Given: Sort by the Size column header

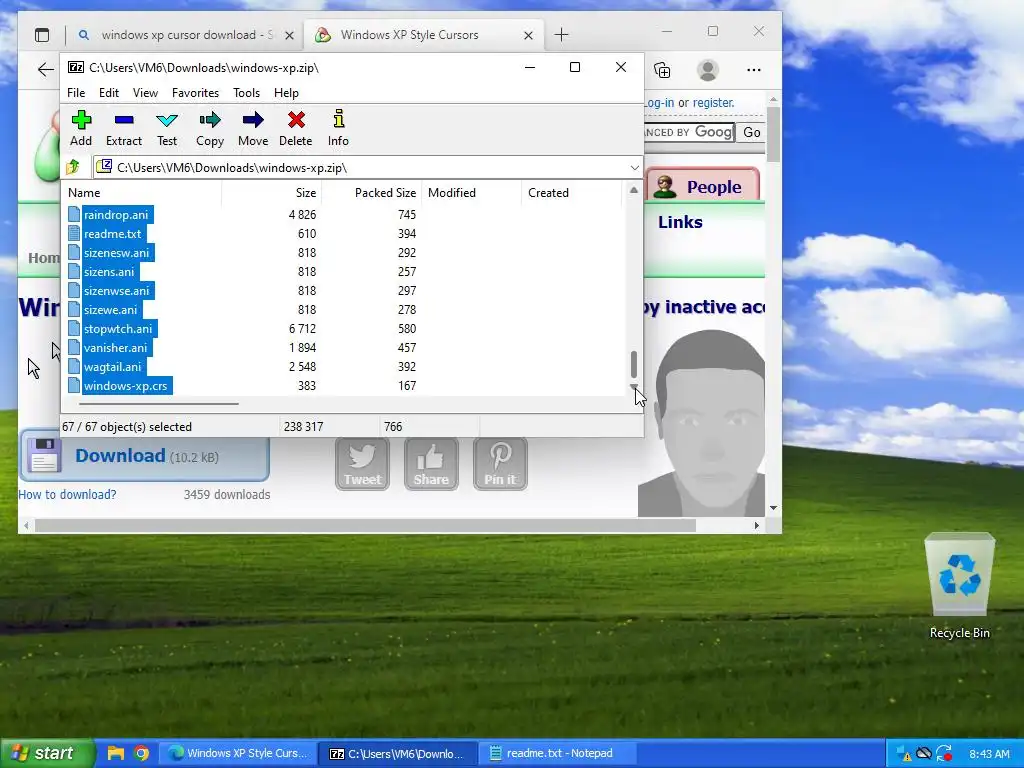Looking at the screenshot, I should tap(272, 193).
